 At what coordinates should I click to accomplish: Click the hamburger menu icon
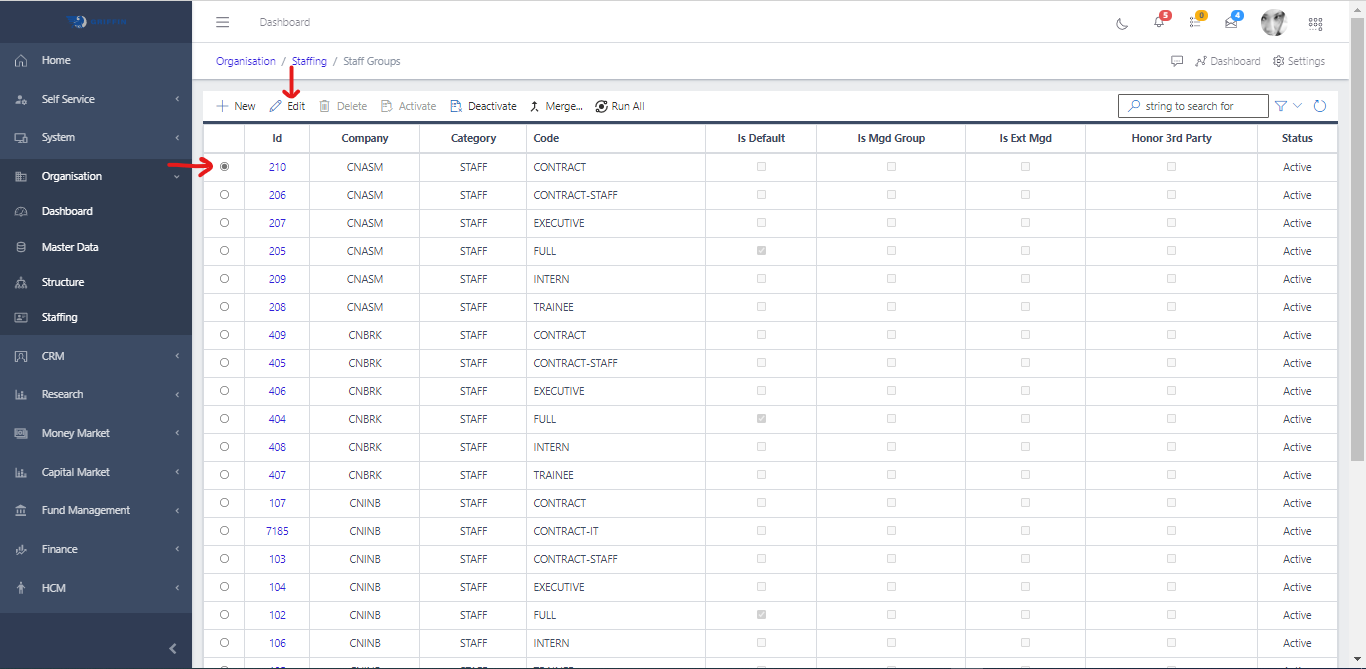(x=223, y=22)
